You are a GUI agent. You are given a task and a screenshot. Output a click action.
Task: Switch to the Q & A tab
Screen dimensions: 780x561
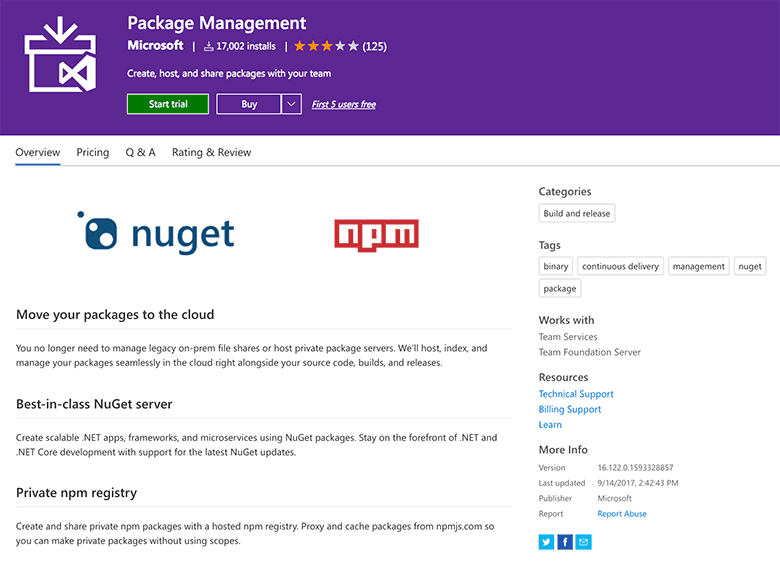click(x=140, y=153)
